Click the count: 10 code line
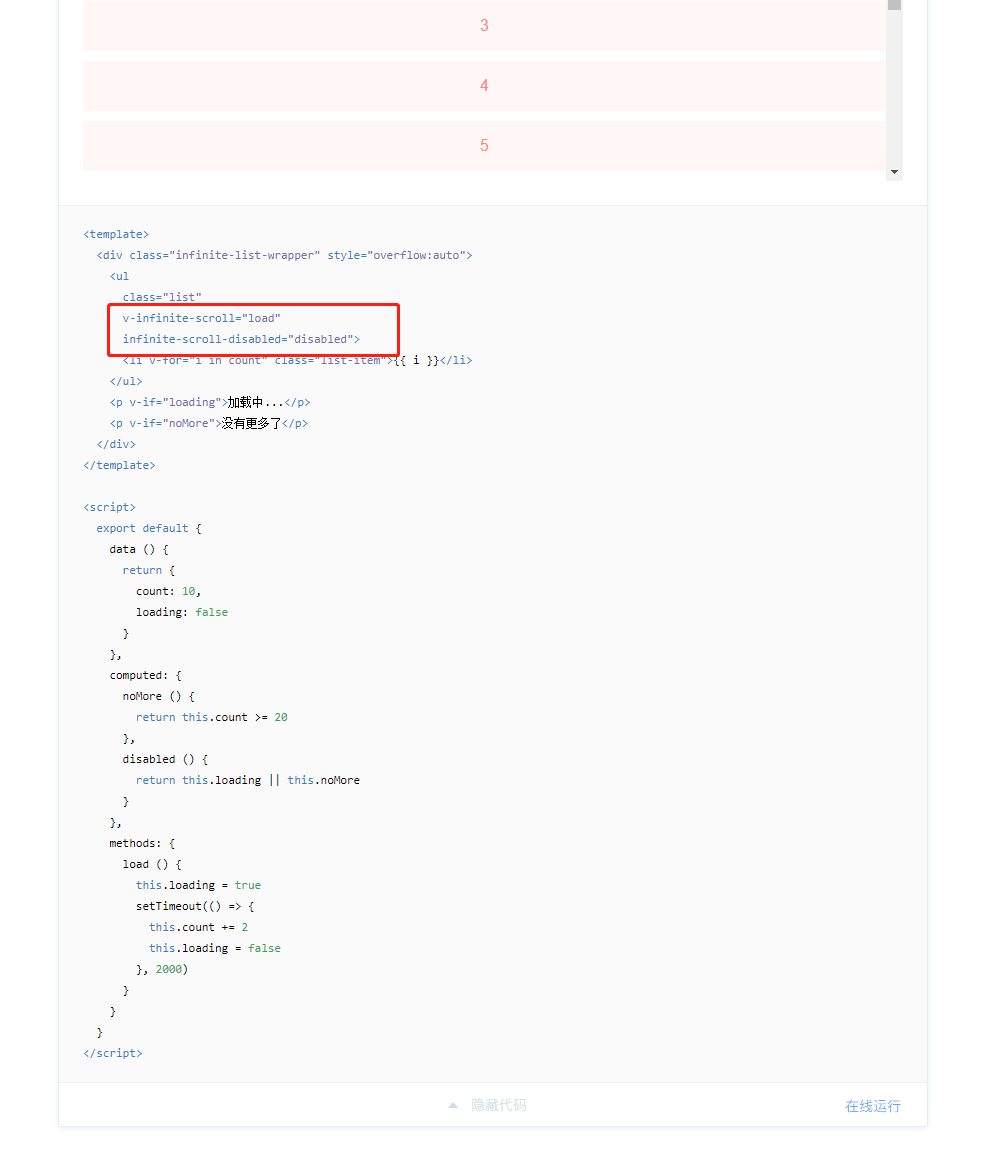The width and height of the screenshot is (1001, 1154). point(169,592)
